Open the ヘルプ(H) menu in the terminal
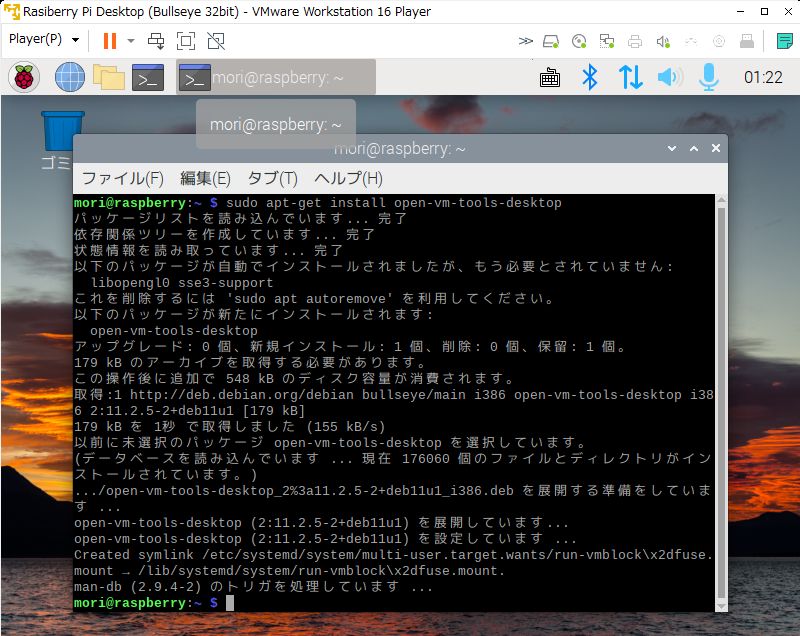The height and width of the screenshot is (636, 800). [x=348, y=179]
